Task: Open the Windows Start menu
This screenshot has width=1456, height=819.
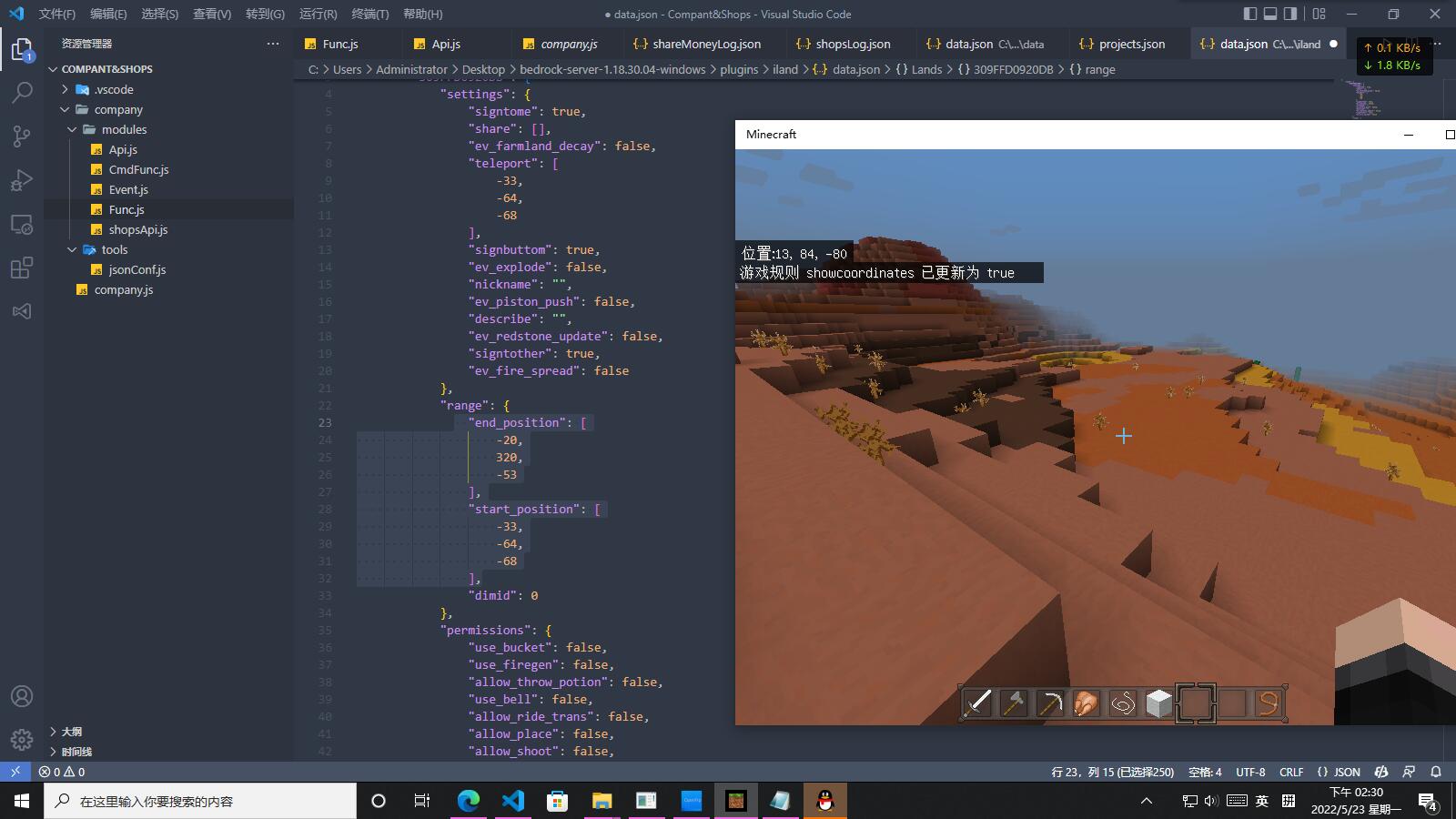Action: pyautogui.click(x=22, y=801)
